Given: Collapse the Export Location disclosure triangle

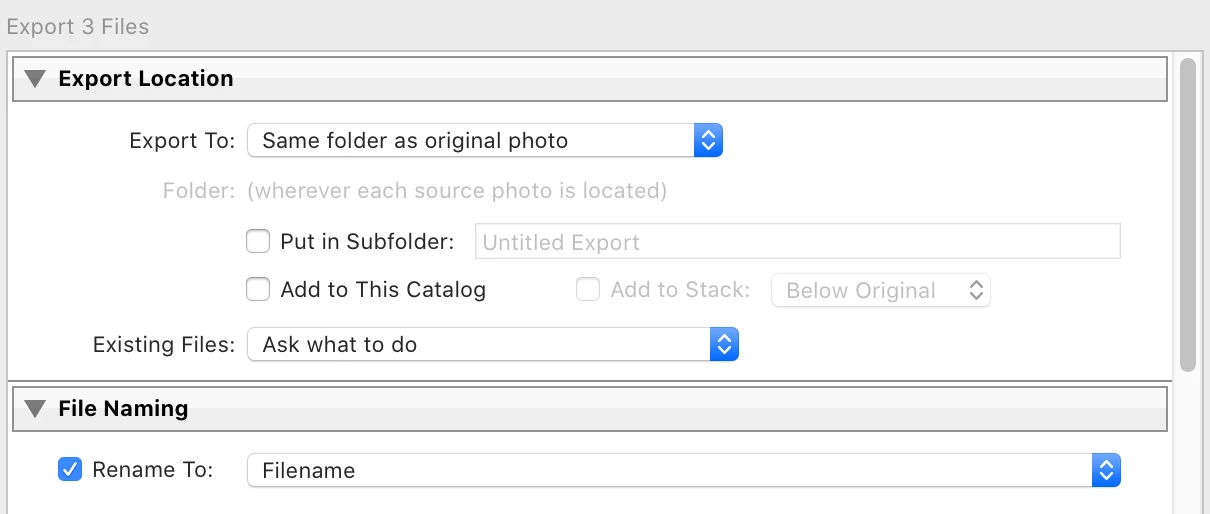Looking at the screenshot, I should point(36,79).
